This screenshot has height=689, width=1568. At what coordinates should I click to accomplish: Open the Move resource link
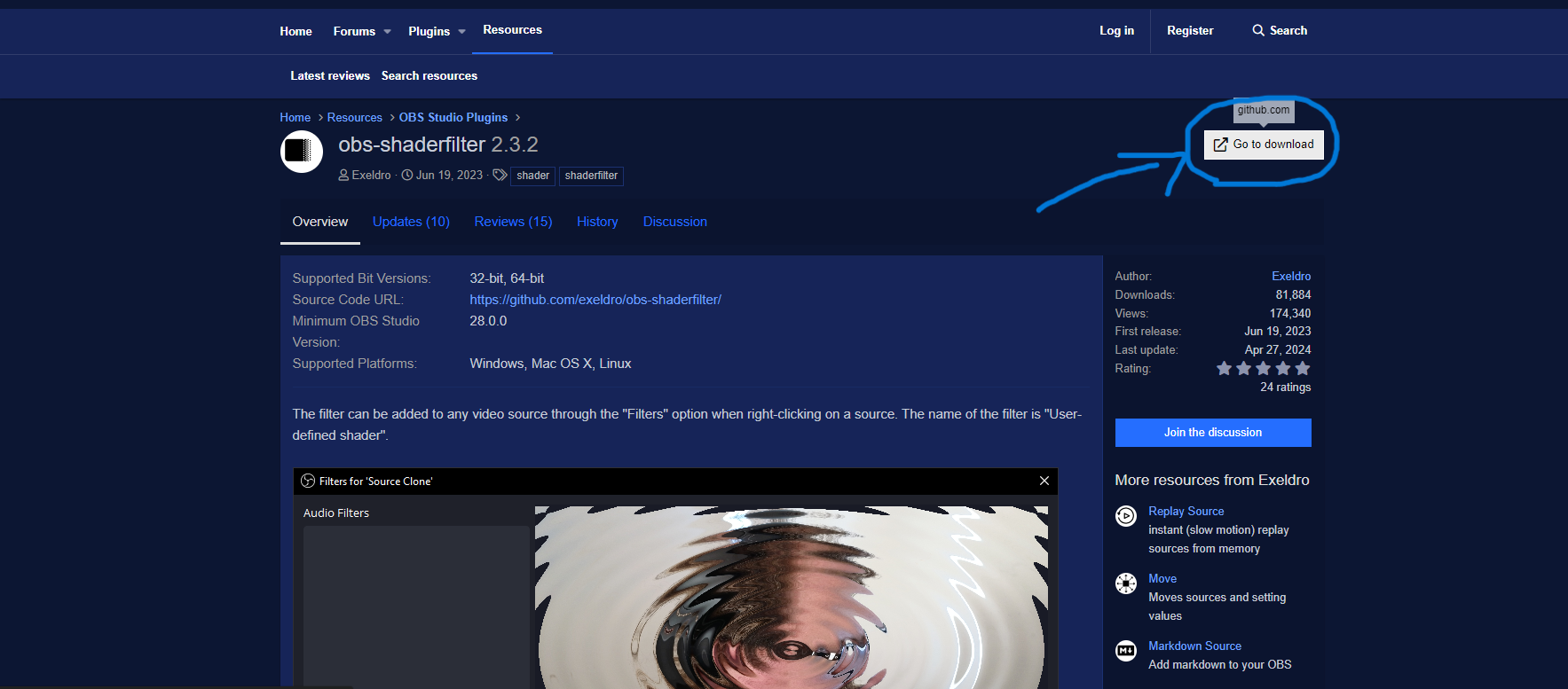pos(1162,579)
